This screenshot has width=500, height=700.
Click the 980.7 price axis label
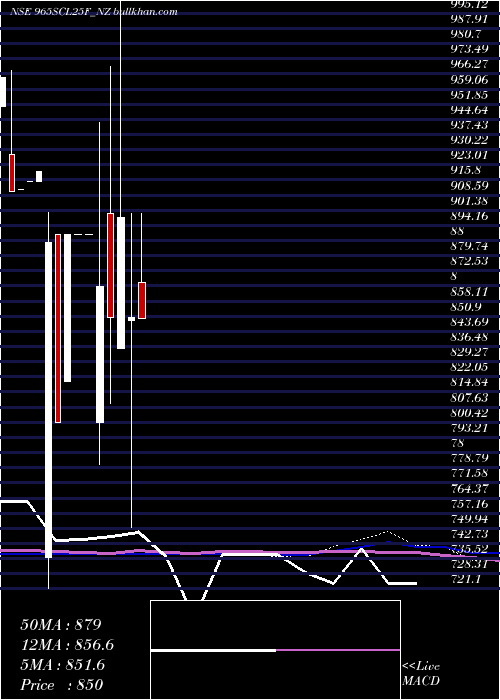tap(467, 34)
